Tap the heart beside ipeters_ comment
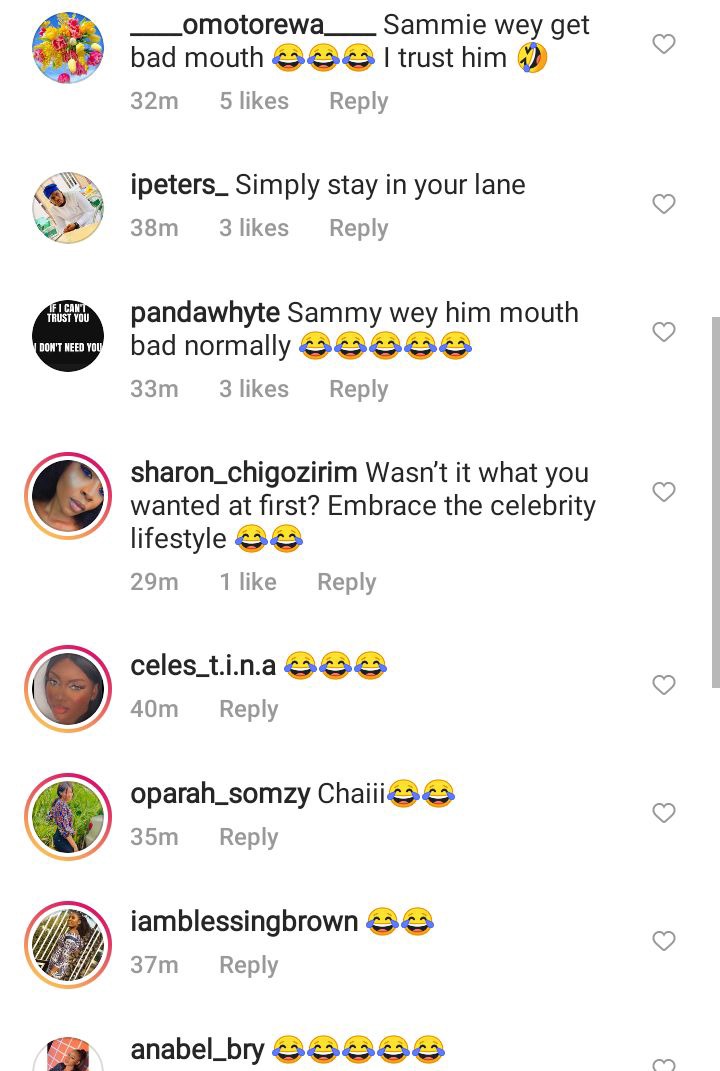This screenshot has height=1071, width=720. pos(663,204)
